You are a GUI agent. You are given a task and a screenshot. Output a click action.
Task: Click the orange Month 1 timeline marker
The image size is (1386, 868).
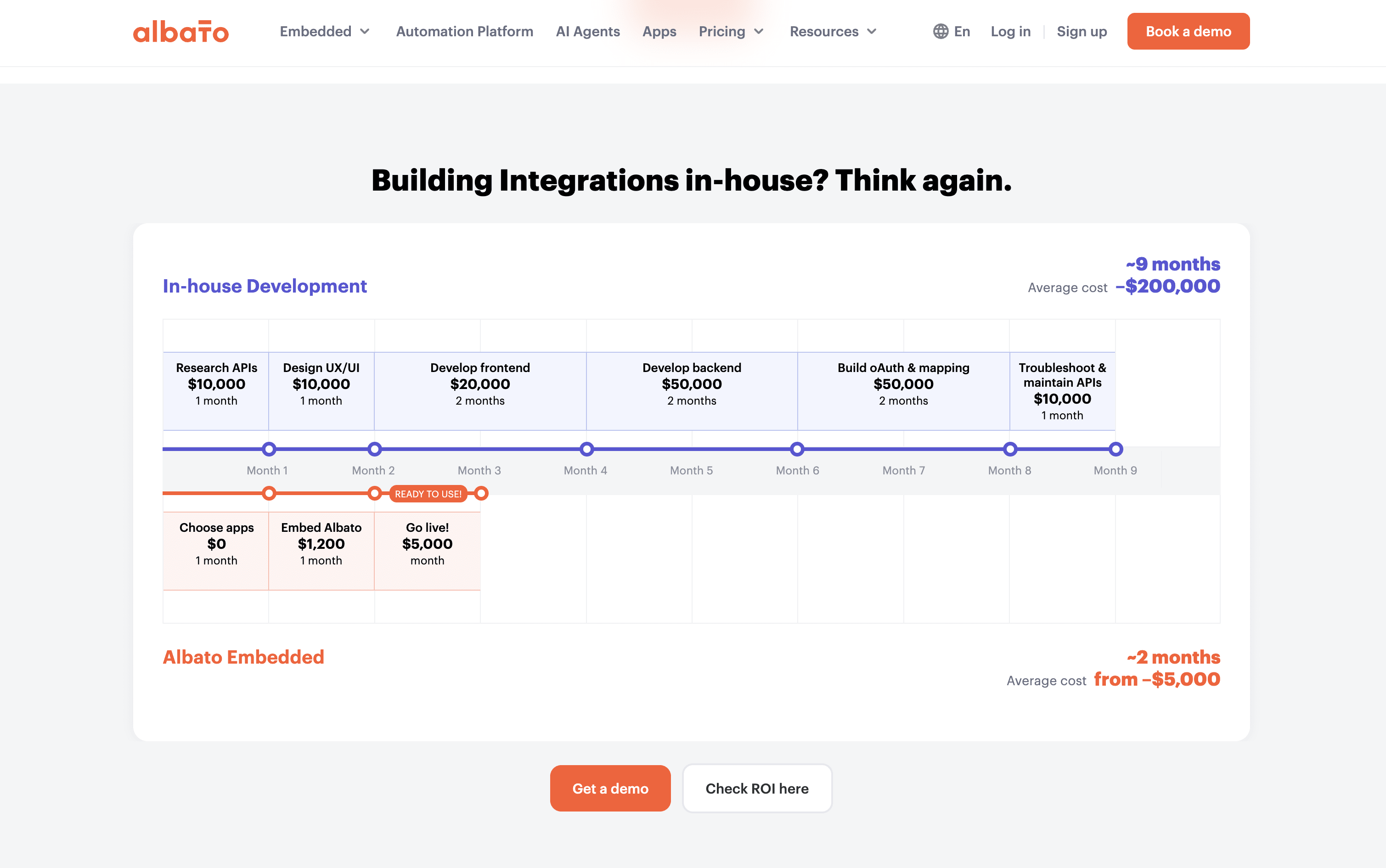point(269,493)
